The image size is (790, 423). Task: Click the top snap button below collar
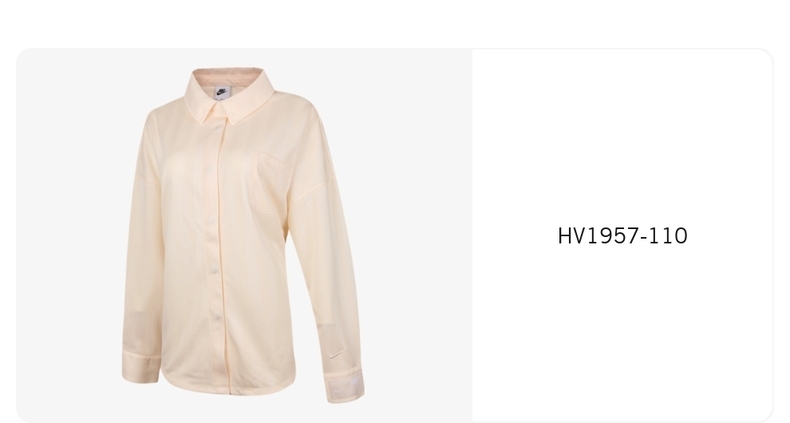pos(208,172)
